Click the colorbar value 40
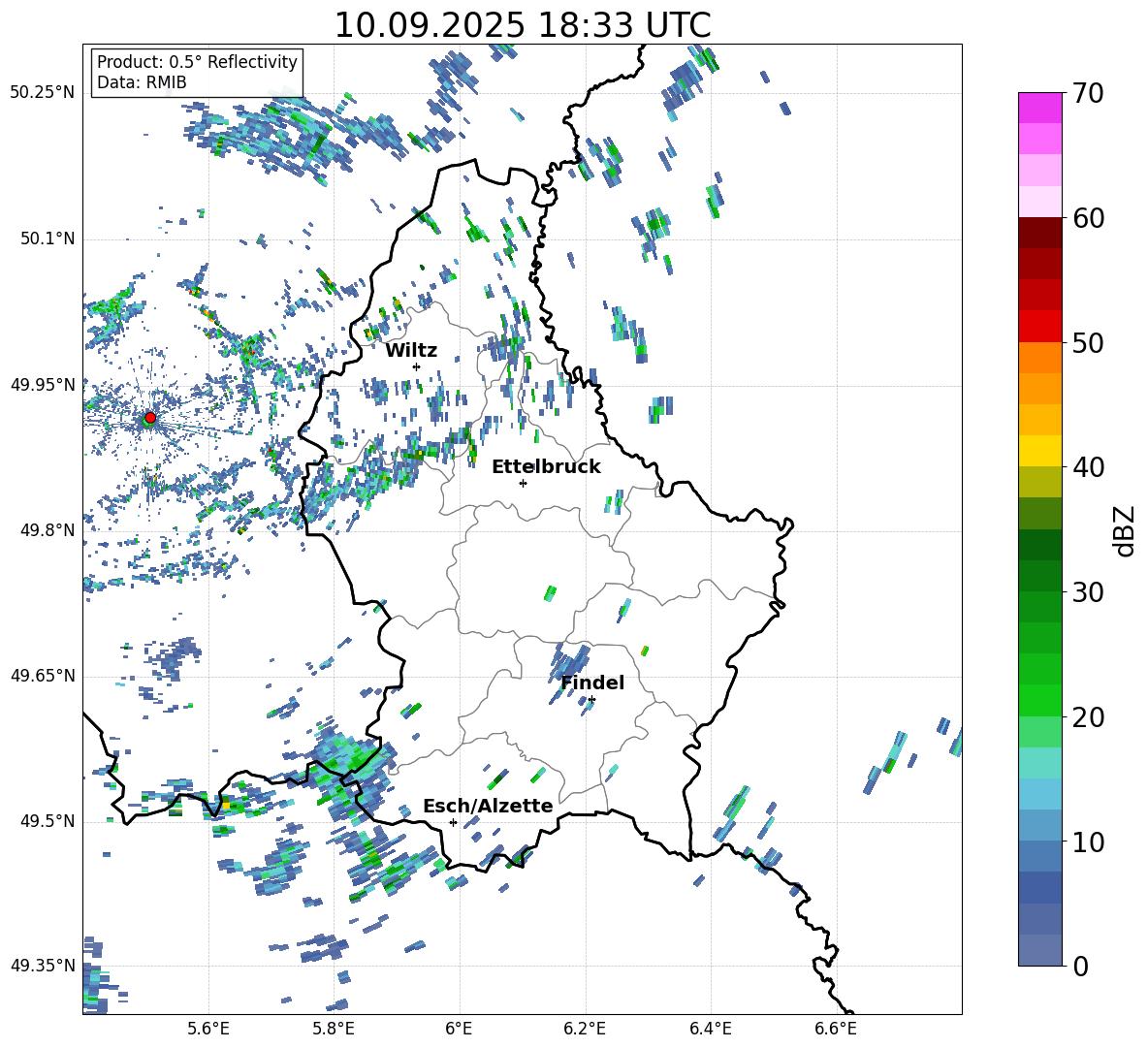Viewport: 1148px width, 1048px height. coord(1088,467)
